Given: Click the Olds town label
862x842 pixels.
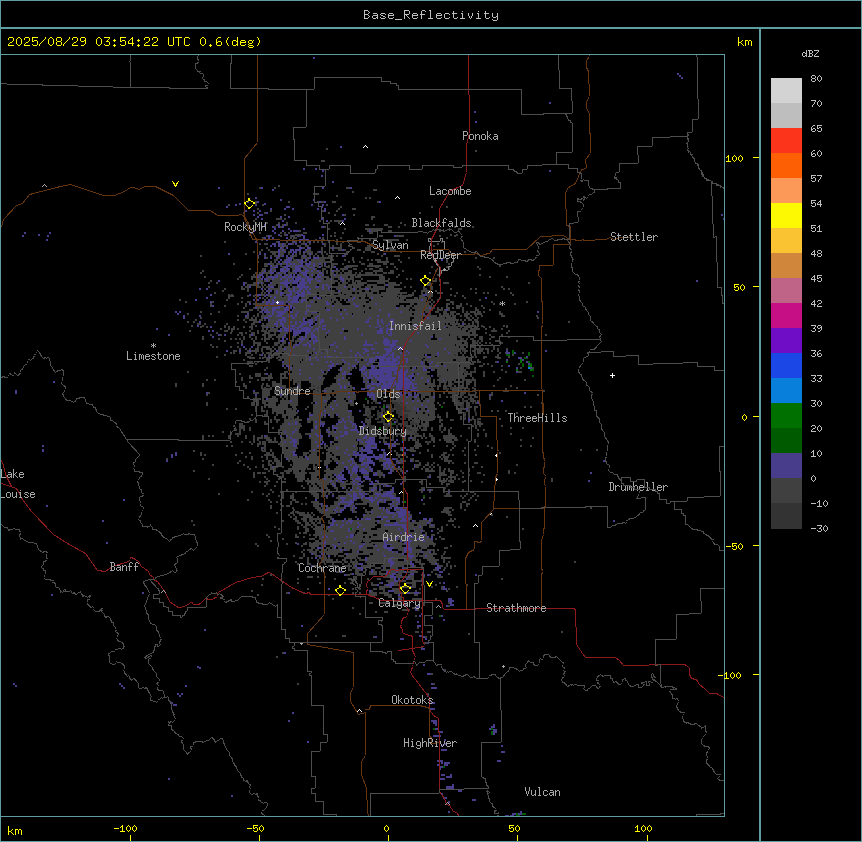Looking at the screenshot, I should pyautogui.click(x=388, y=394).
